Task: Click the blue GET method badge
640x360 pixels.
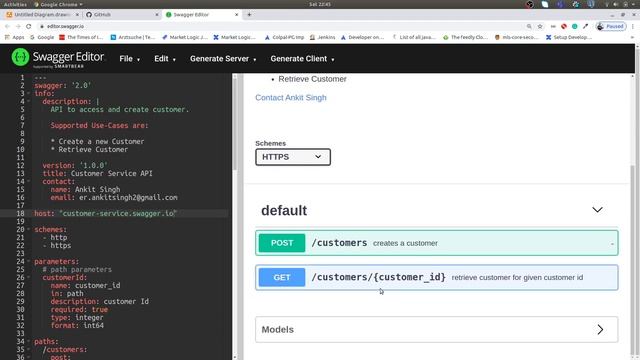Action: point(282,277)
